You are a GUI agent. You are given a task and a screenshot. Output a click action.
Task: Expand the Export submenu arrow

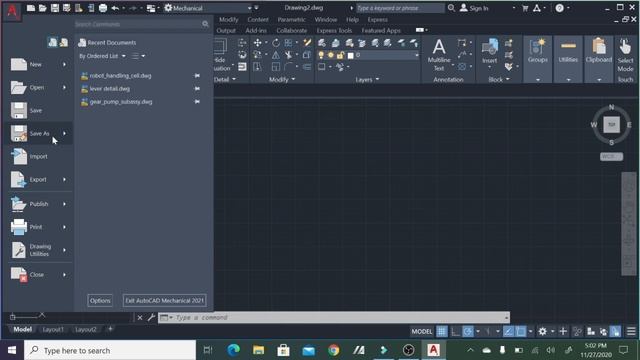(x=64, y=179)
